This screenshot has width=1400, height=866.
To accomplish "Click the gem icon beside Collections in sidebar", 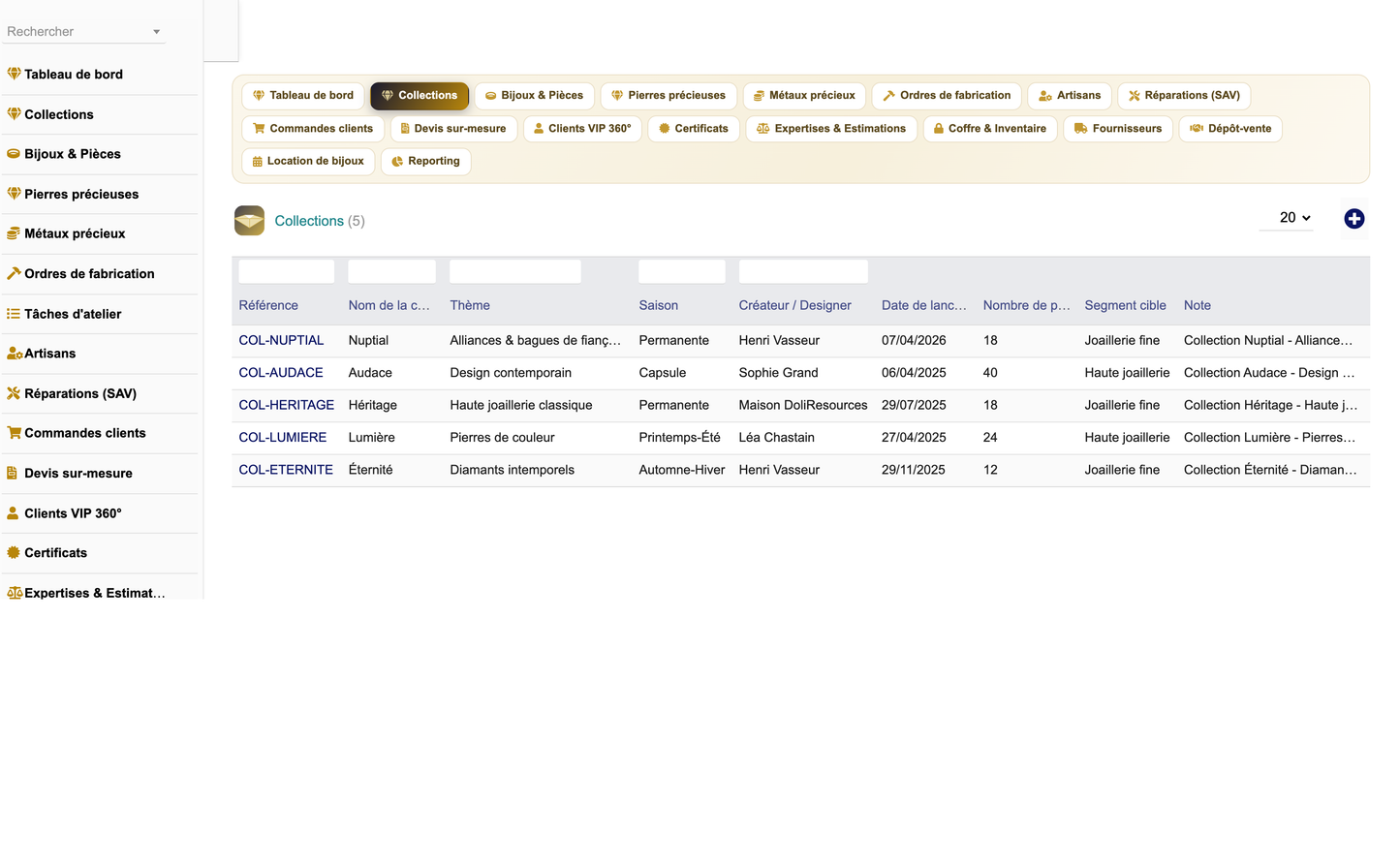I will click(14, 114).
